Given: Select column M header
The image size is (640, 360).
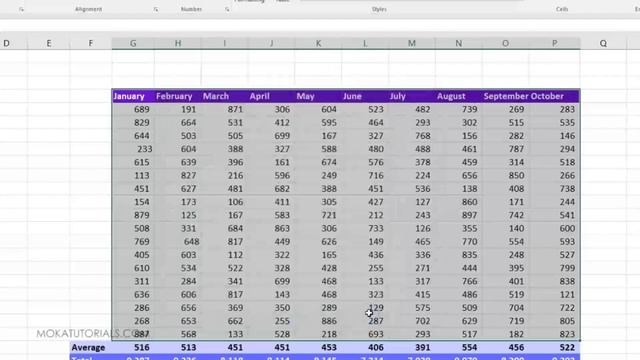Looking at the screenshot, I should click(x=412, y=43).
